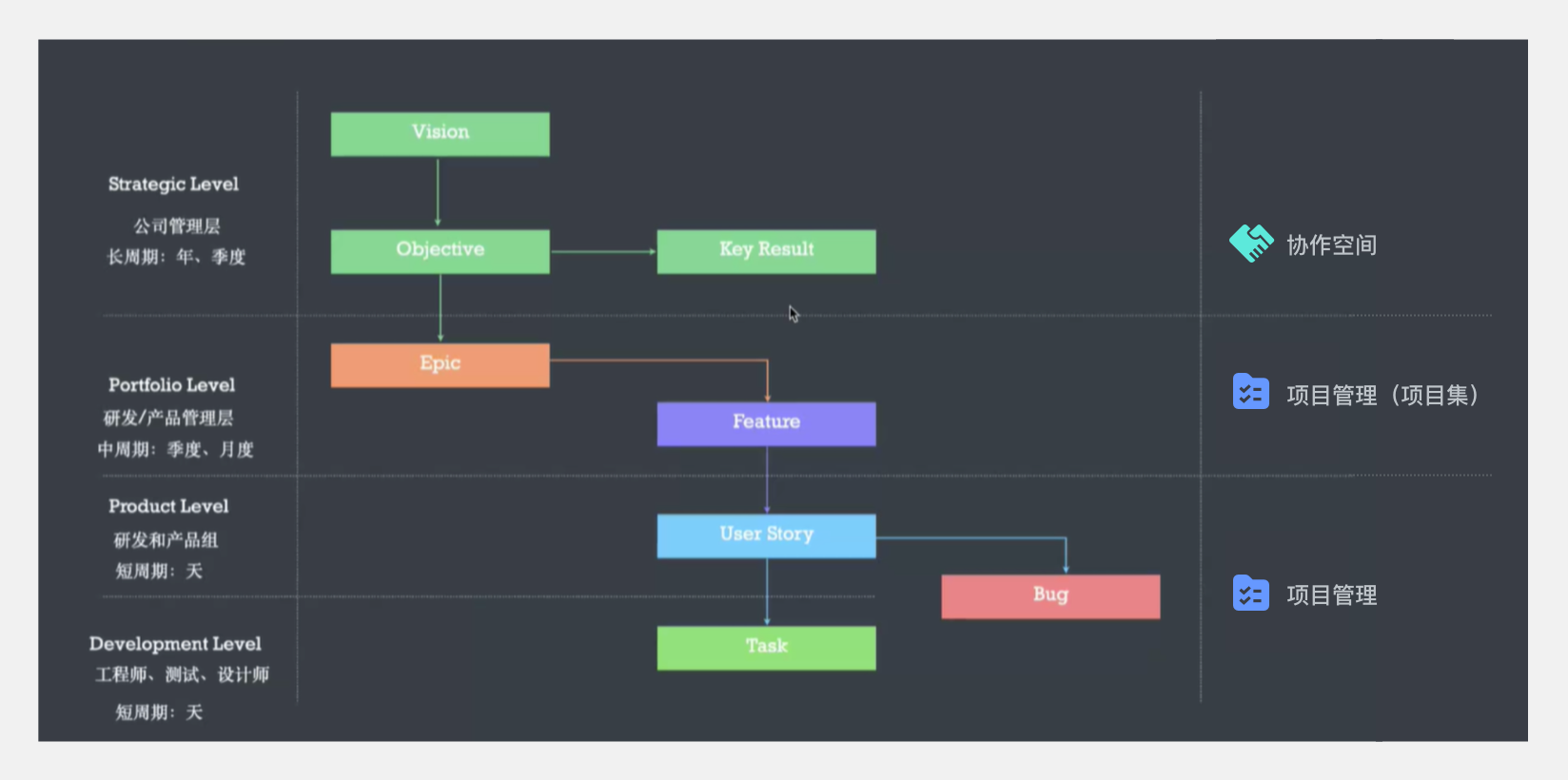Select the orange Epic box

pos(440,365)
